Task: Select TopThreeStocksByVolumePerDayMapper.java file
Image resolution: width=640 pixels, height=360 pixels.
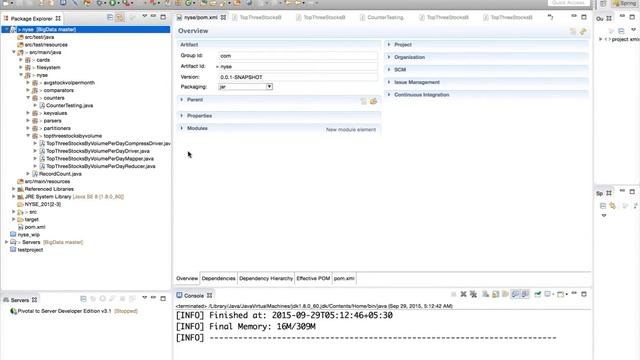Action: [x=100, y=159]
